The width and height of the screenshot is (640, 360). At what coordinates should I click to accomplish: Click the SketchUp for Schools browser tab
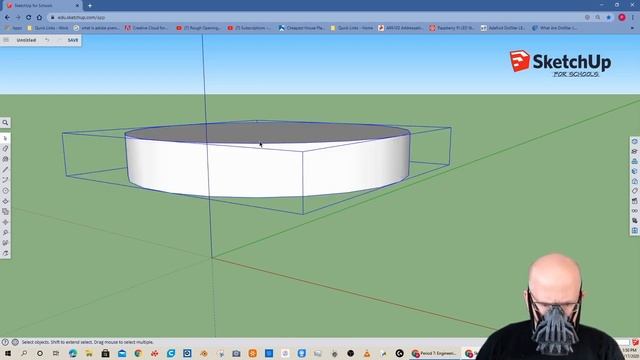point(41,6)
